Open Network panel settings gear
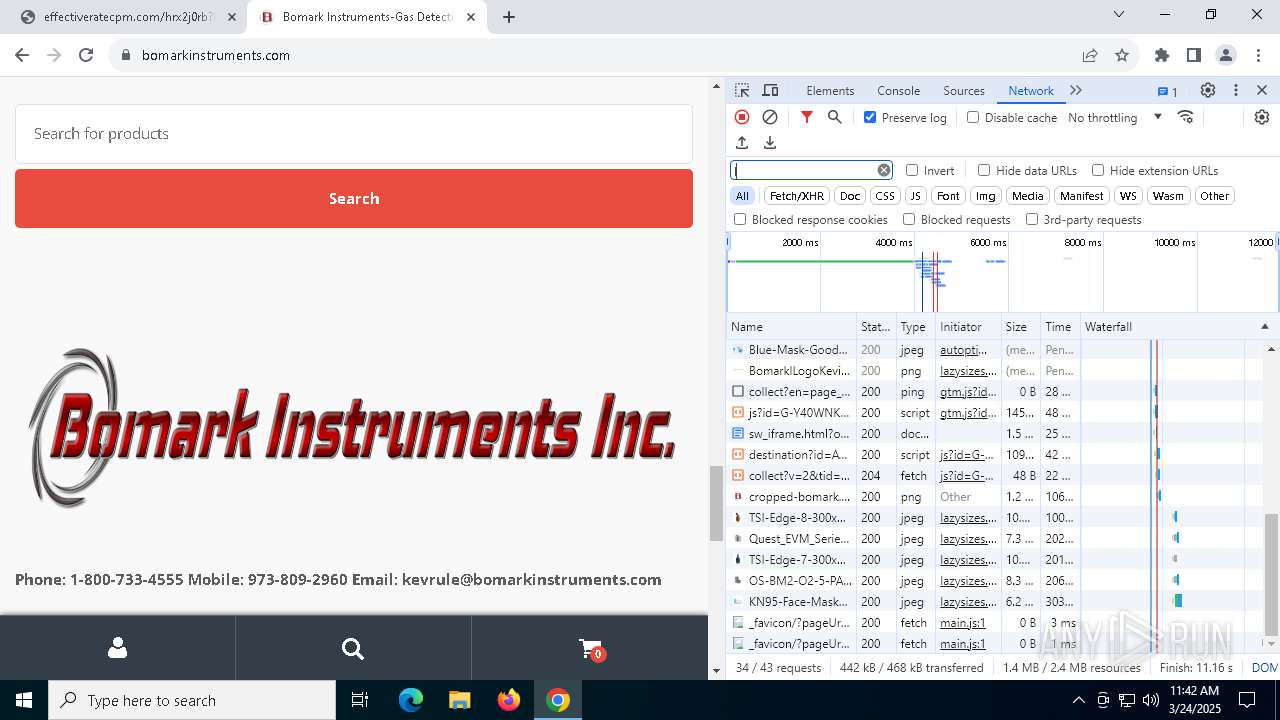Screen dimensions: 1280x720 click(1262, 117)
